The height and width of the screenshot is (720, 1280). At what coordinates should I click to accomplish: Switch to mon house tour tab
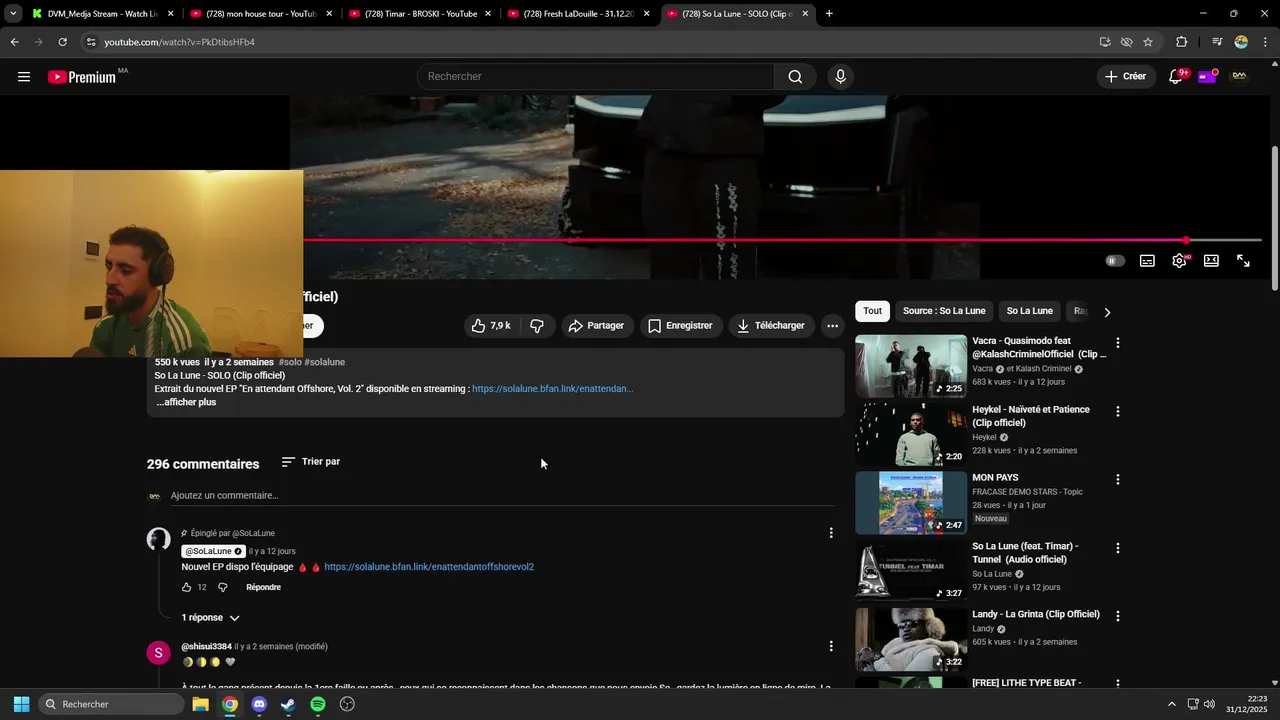[261, 14]
